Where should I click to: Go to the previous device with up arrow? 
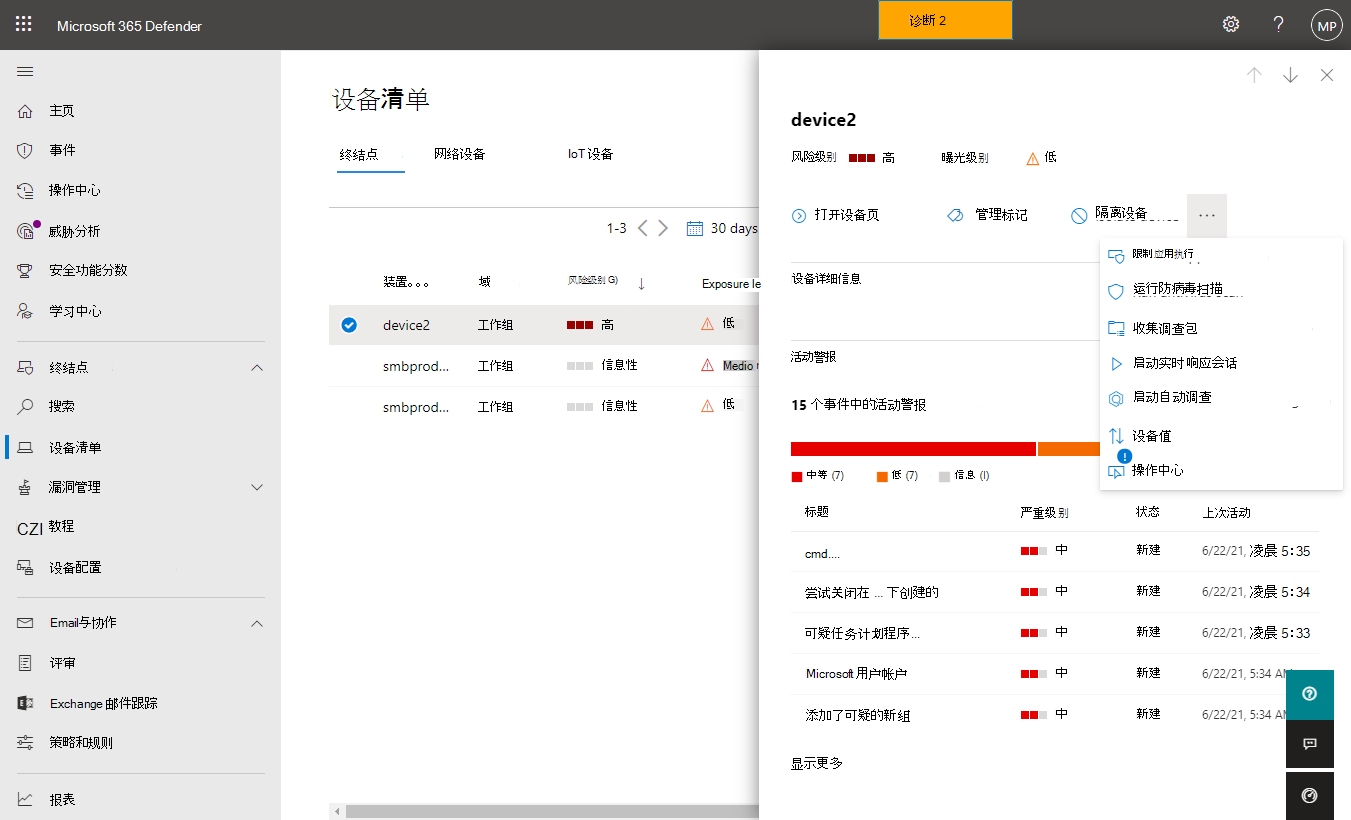click(1254, 75)
